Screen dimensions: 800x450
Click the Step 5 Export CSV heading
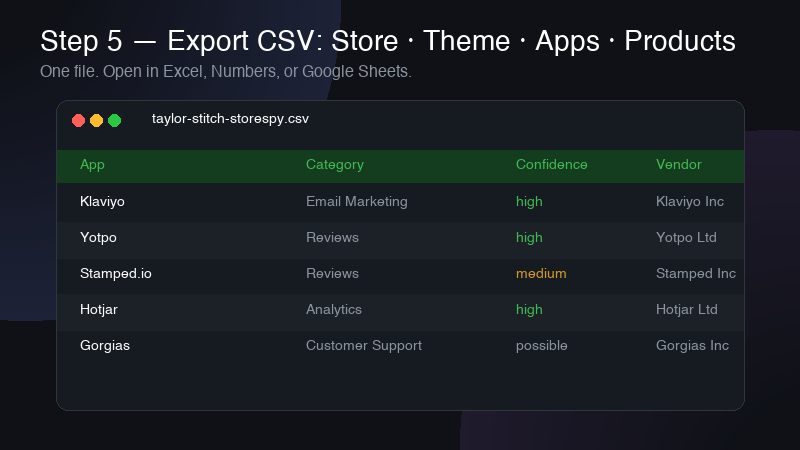pyautogui.click(x=388, y=41)
